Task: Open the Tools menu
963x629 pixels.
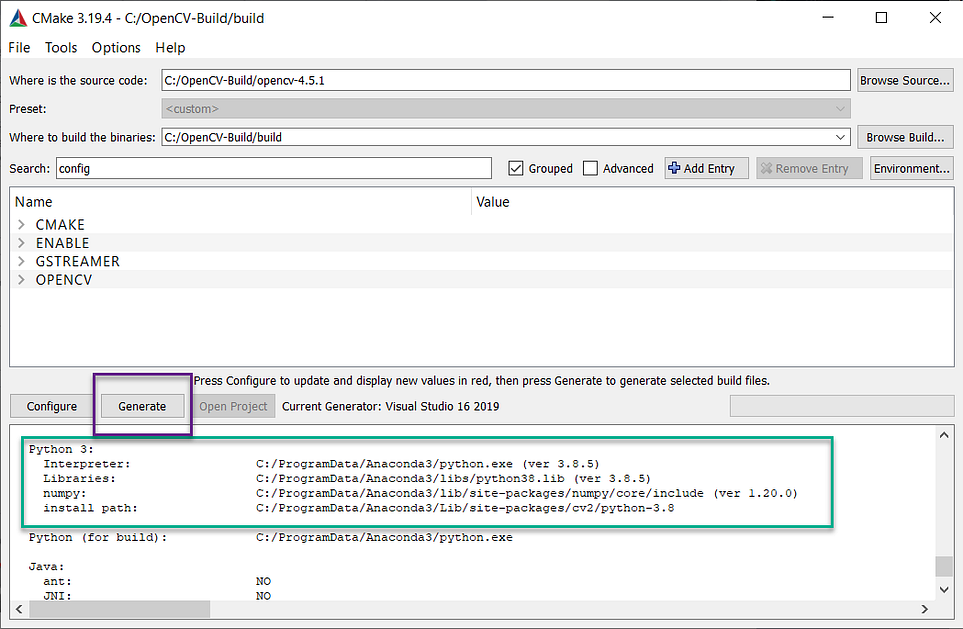Action: [x=61, y=47]
